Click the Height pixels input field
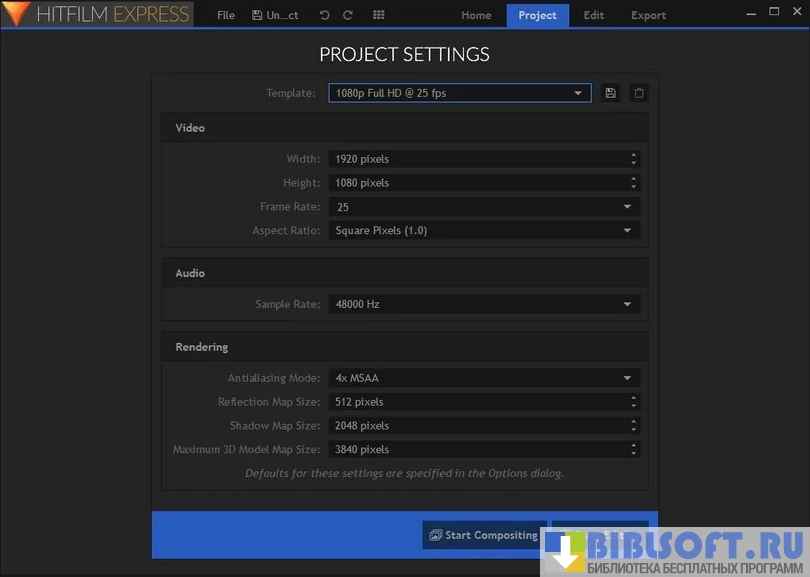810x577 pixels. pyautogui.click(x=475, y=183)
